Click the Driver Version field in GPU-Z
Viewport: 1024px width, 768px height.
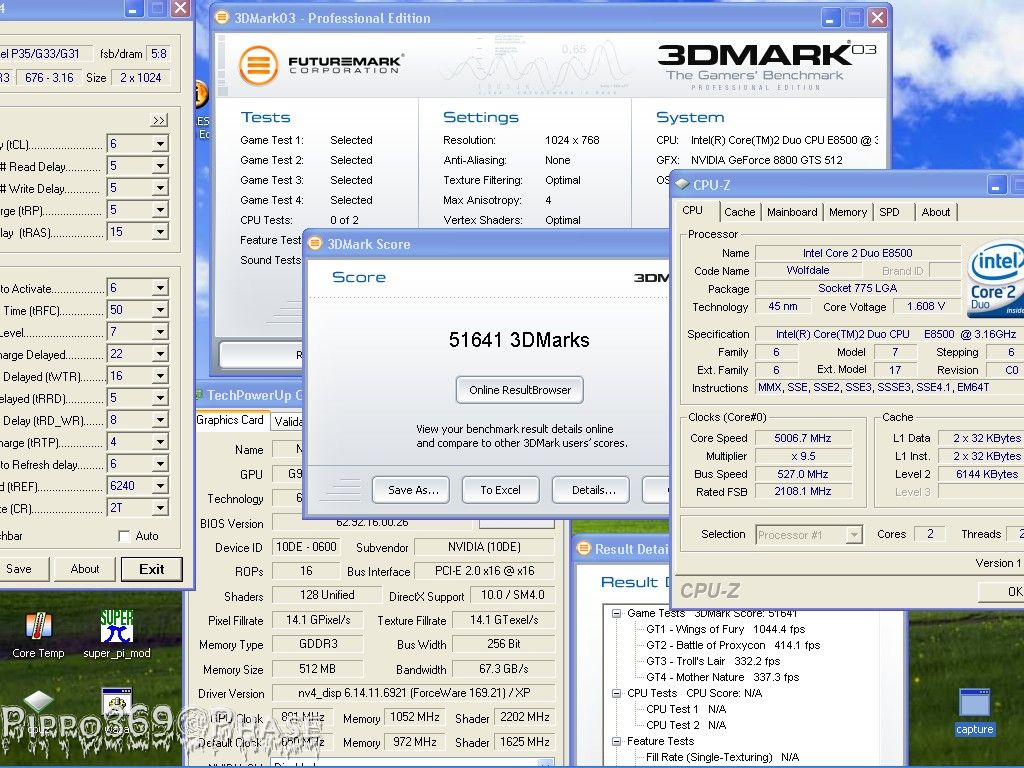coord(413,693)
